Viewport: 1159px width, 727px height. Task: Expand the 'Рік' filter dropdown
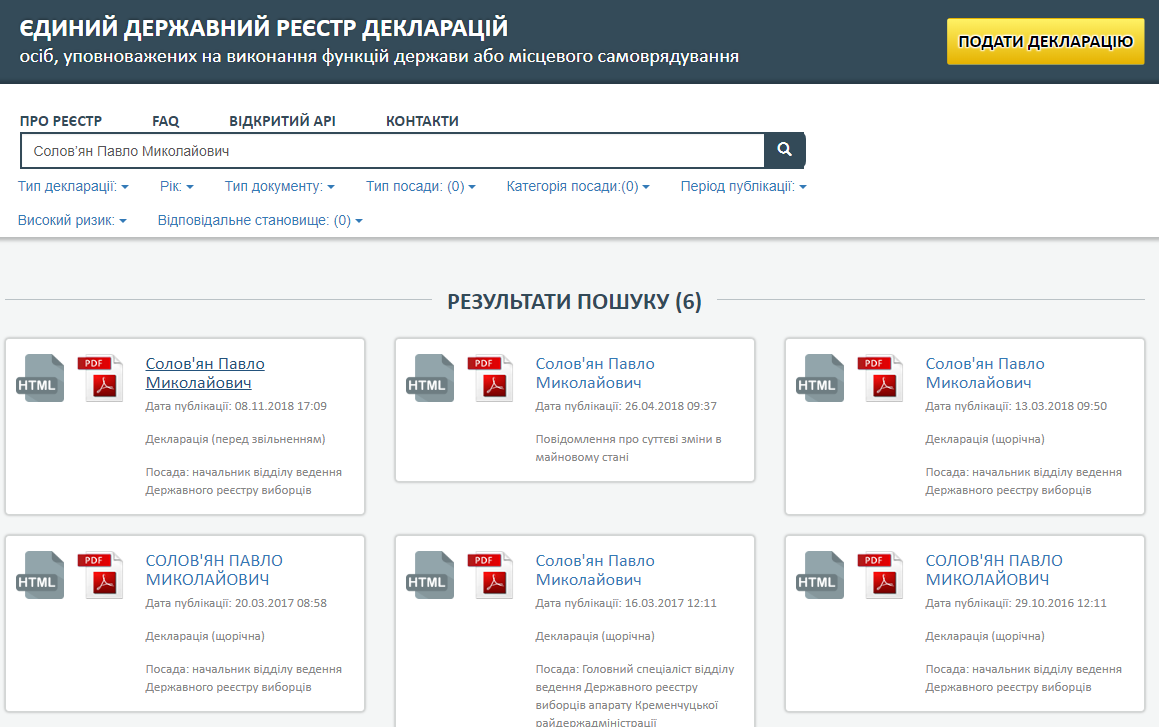click(x=176, y=186)
